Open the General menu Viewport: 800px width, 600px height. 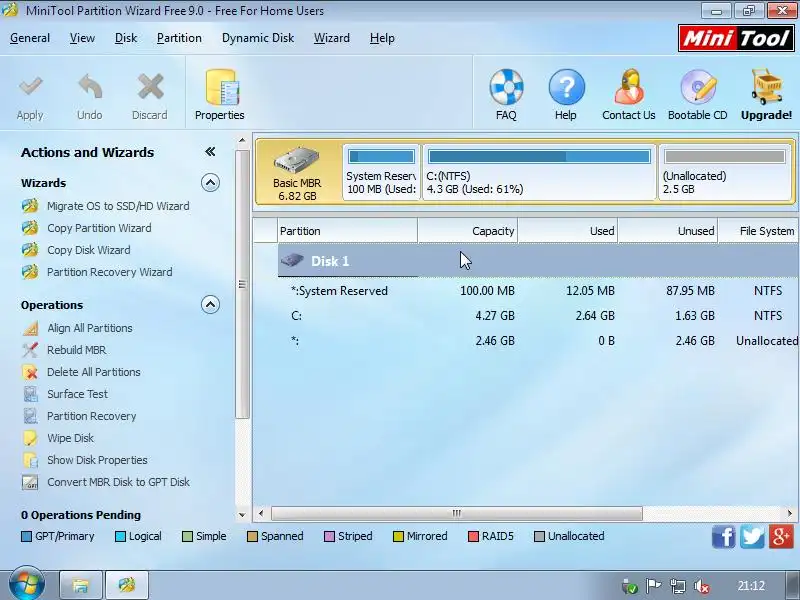[30, 38]
